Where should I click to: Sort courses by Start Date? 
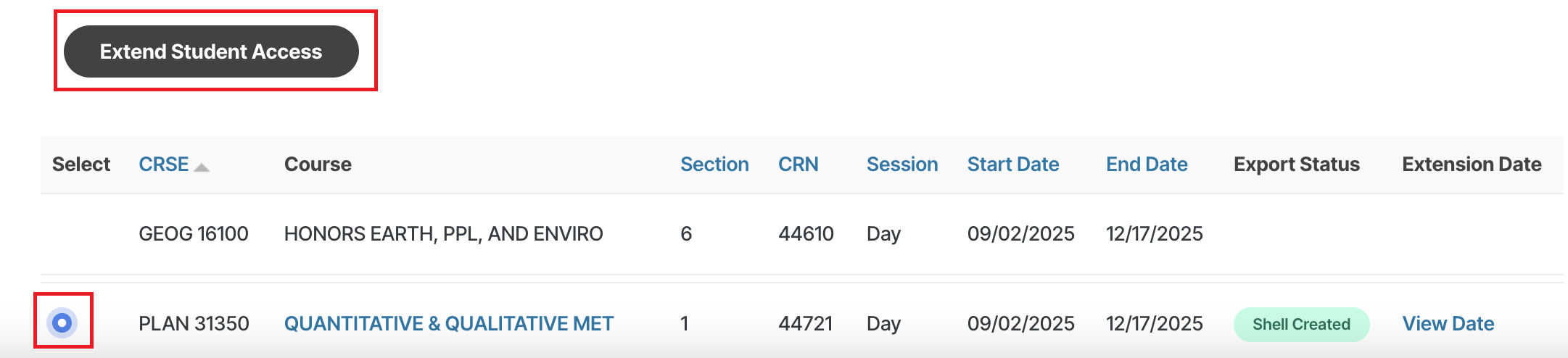pyautogui.click(x=1013, y=165)
